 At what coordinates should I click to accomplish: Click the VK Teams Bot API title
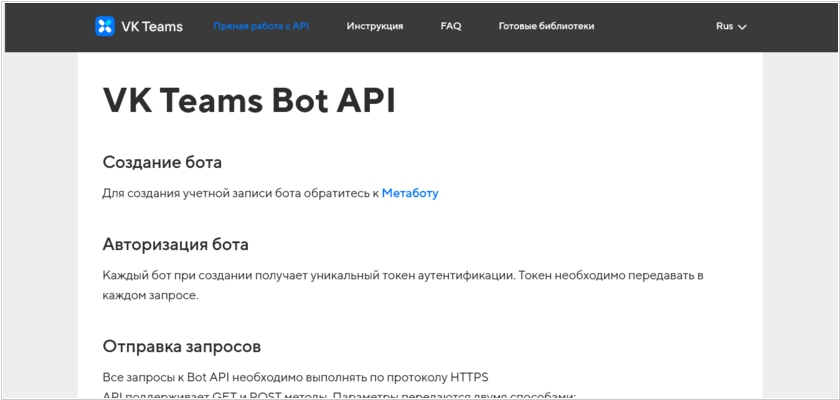[x=249, y=101]
